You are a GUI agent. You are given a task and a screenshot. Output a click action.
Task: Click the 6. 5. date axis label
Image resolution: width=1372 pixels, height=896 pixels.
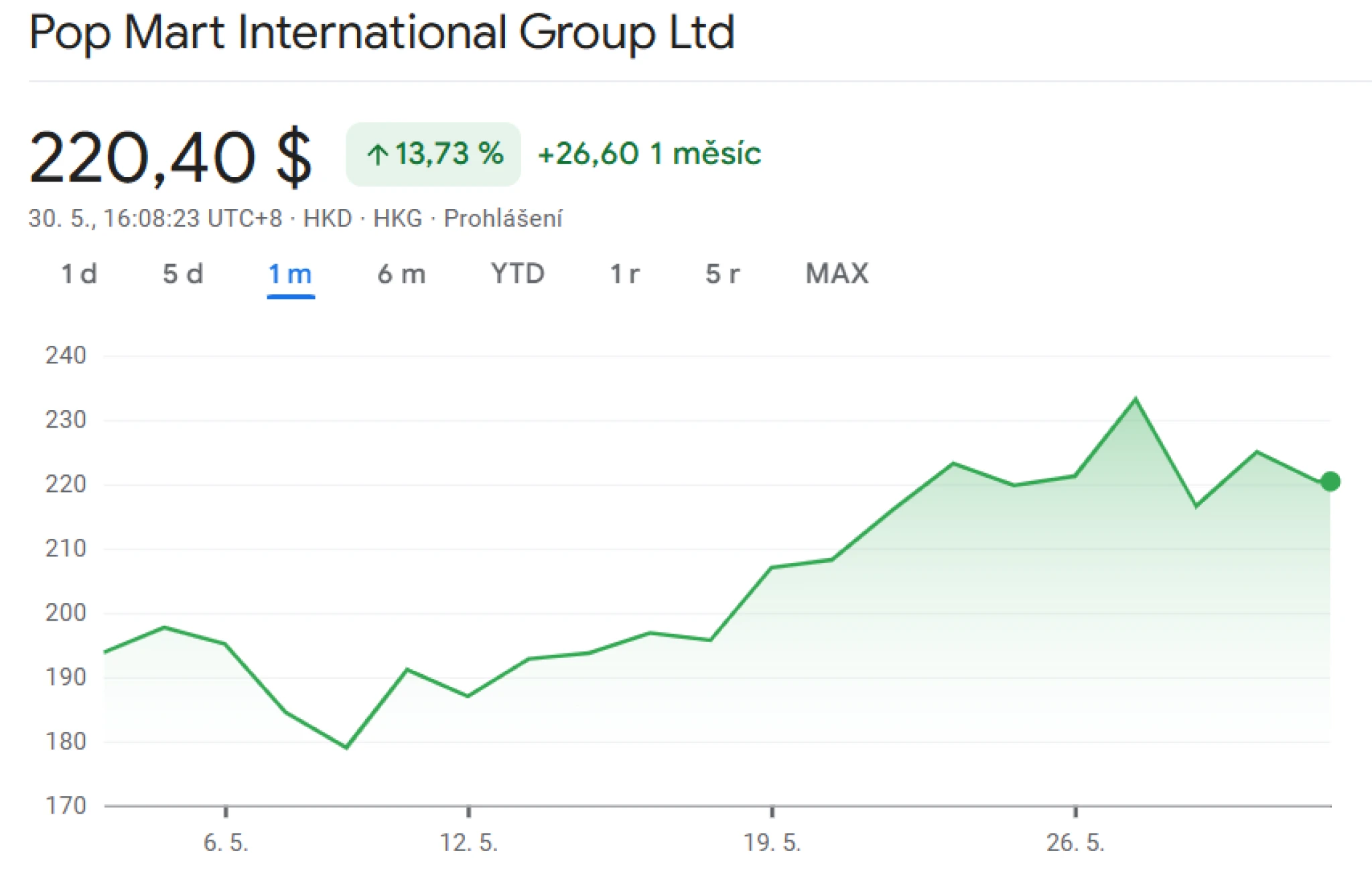[x=226, y=842]
